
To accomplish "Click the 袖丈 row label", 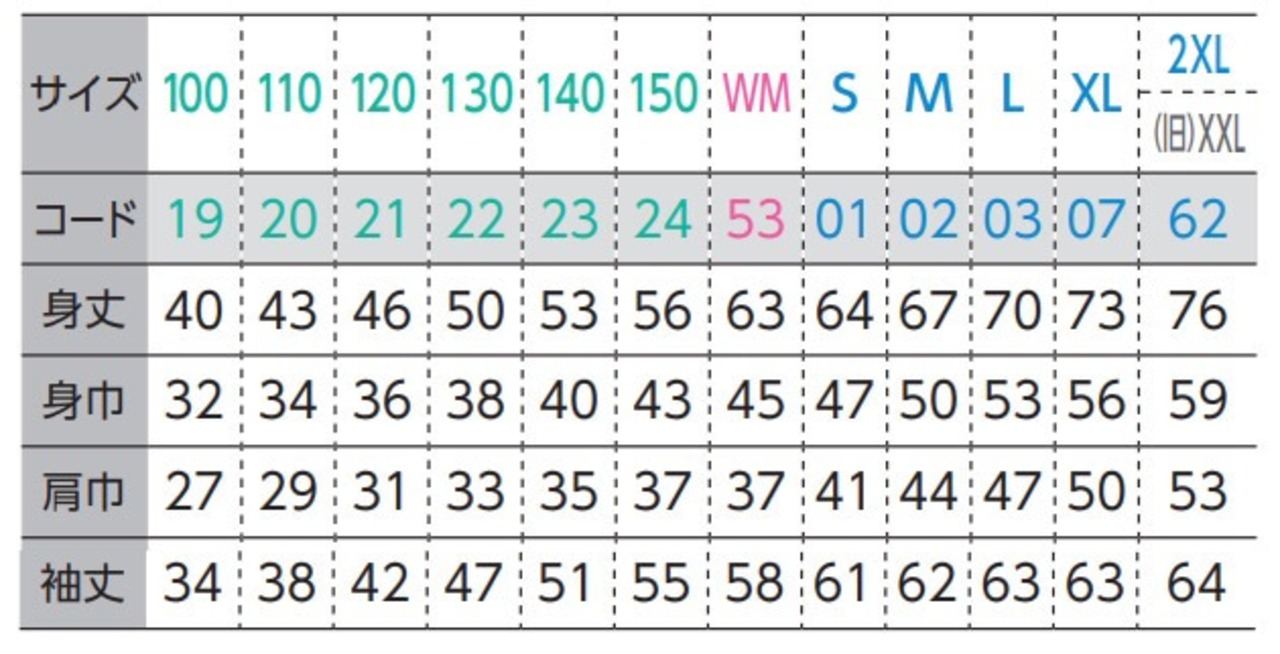I will (x=84, y=583).
